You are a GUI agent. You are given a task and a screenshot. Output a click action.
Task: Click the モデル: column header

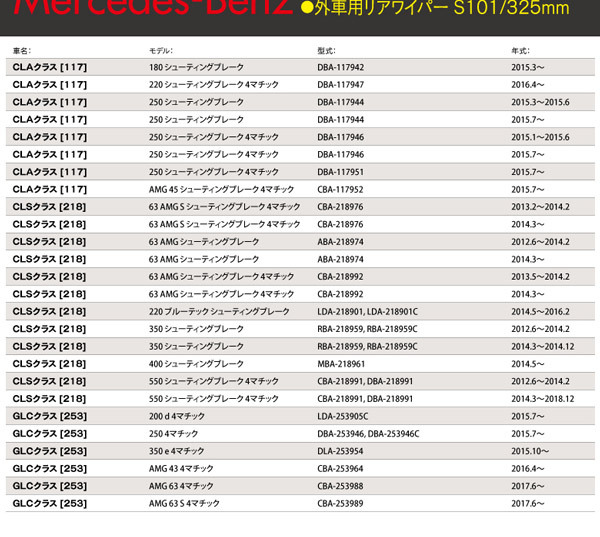pos(161,51)
